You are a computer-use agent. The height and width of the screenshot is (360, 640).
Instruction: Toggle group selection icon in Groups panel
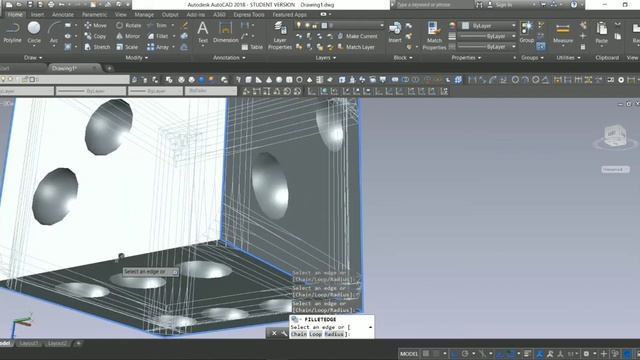click(x=541, y=46)
